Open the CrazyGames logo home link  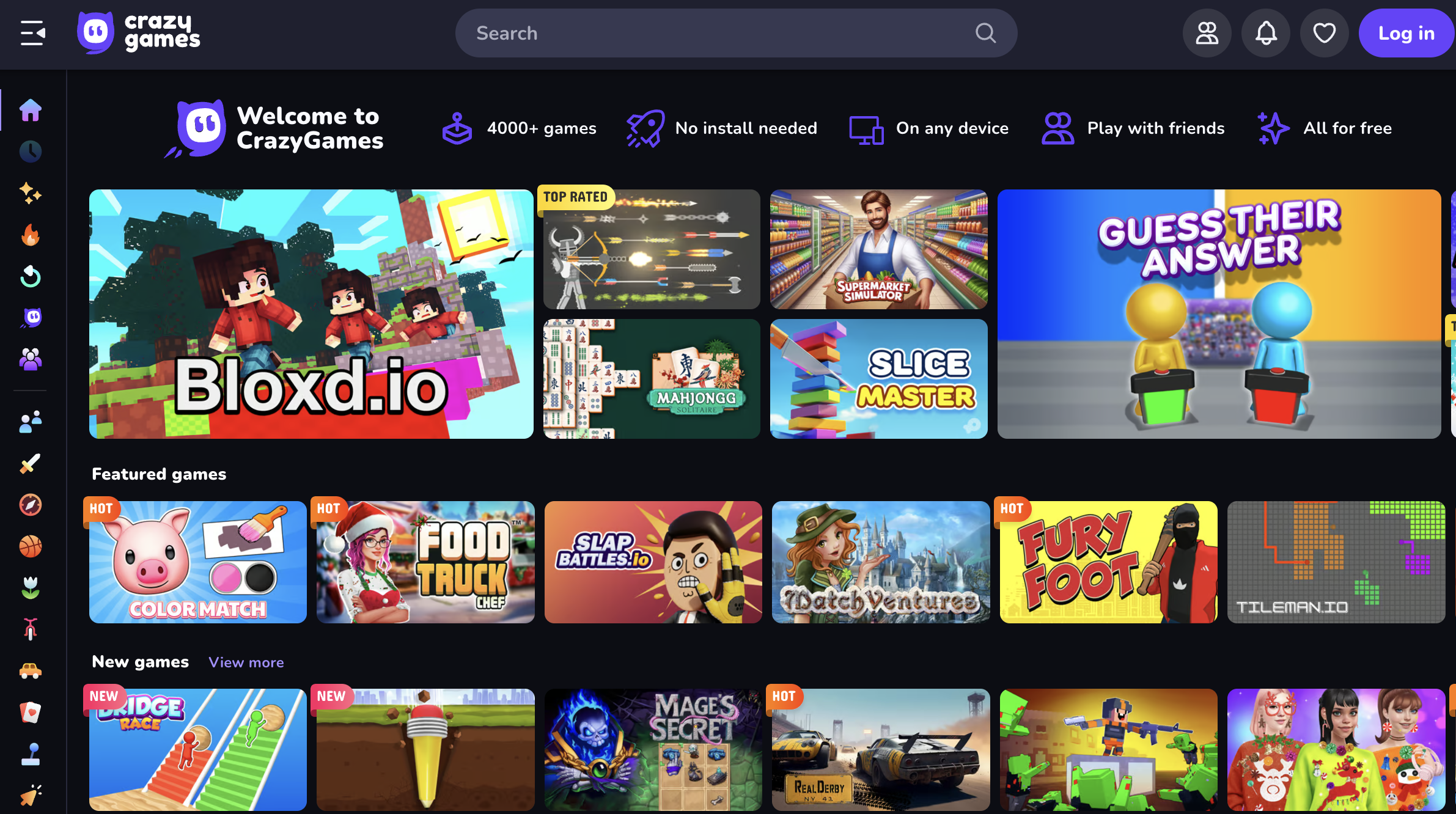pos(139,33)
